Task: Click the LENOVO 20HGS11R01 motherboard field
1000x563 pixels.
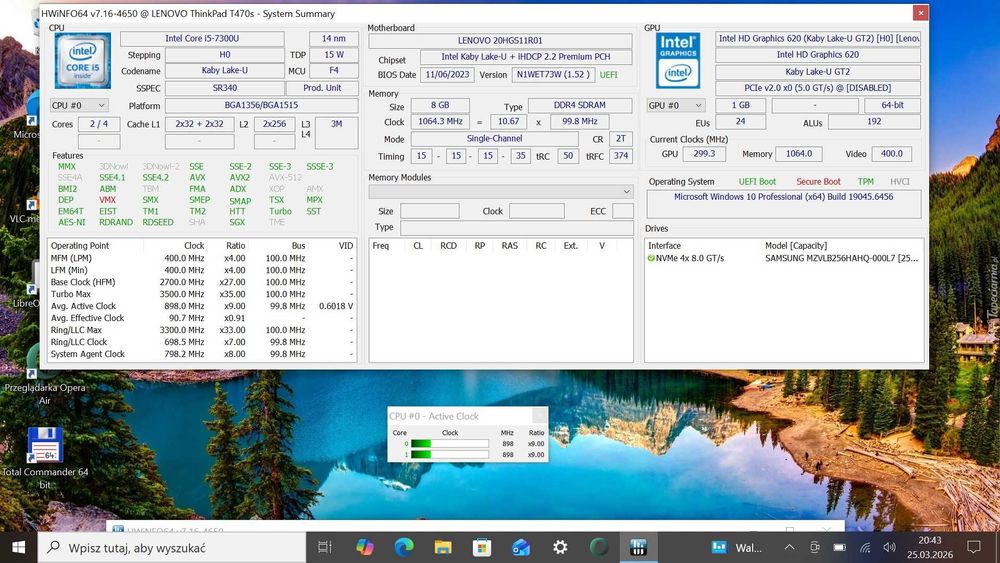Action: point(500,40)
